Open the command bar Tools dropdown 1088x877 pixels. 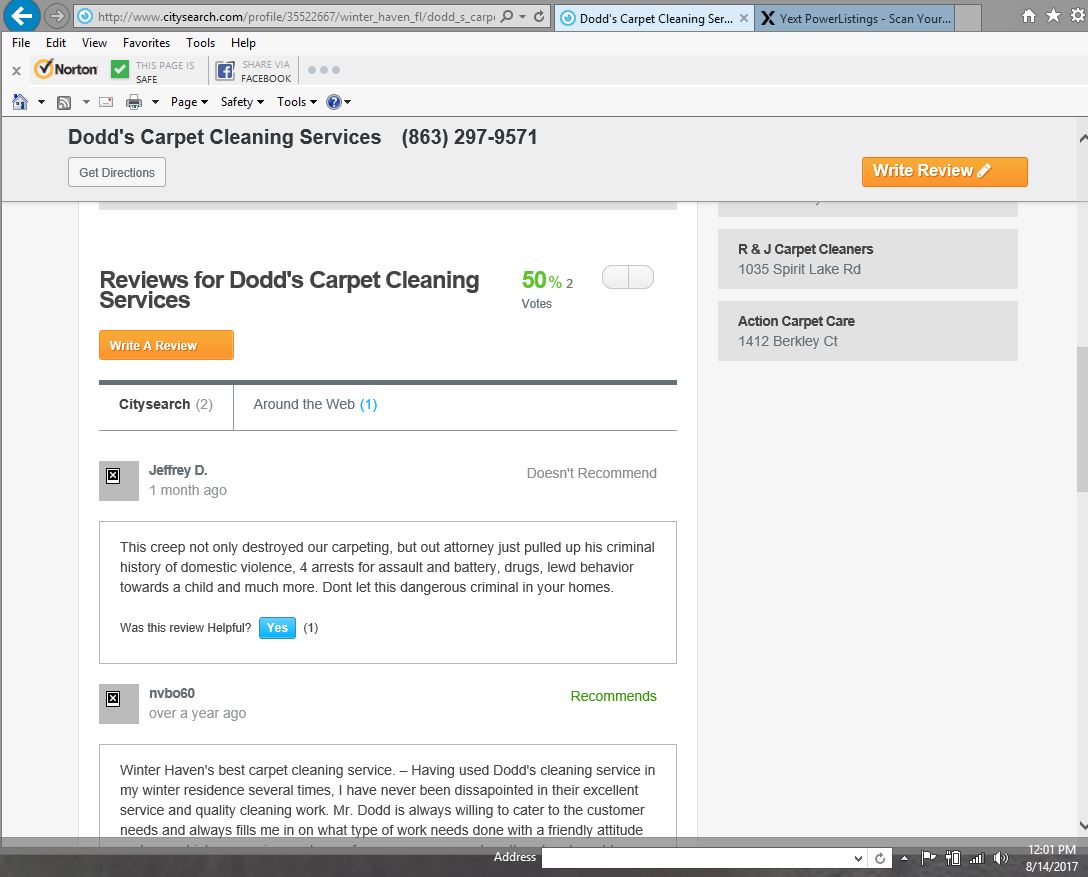click(297, 102)
